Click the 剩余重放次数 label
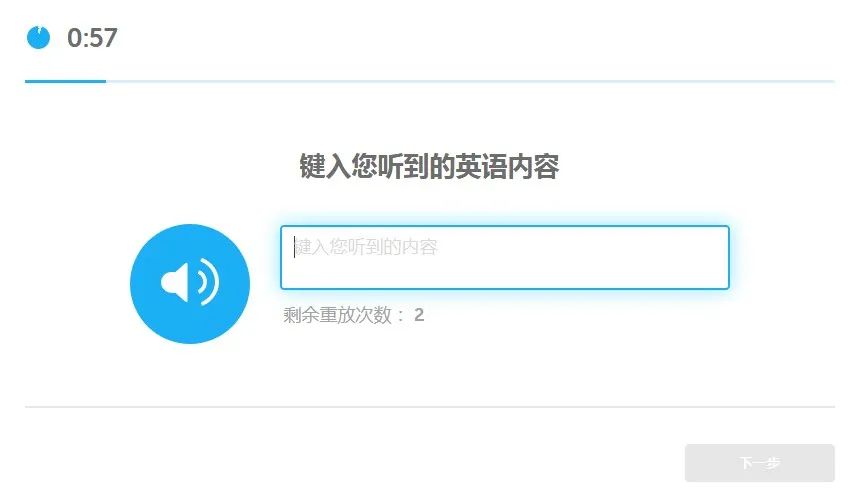 pos(338,315)
